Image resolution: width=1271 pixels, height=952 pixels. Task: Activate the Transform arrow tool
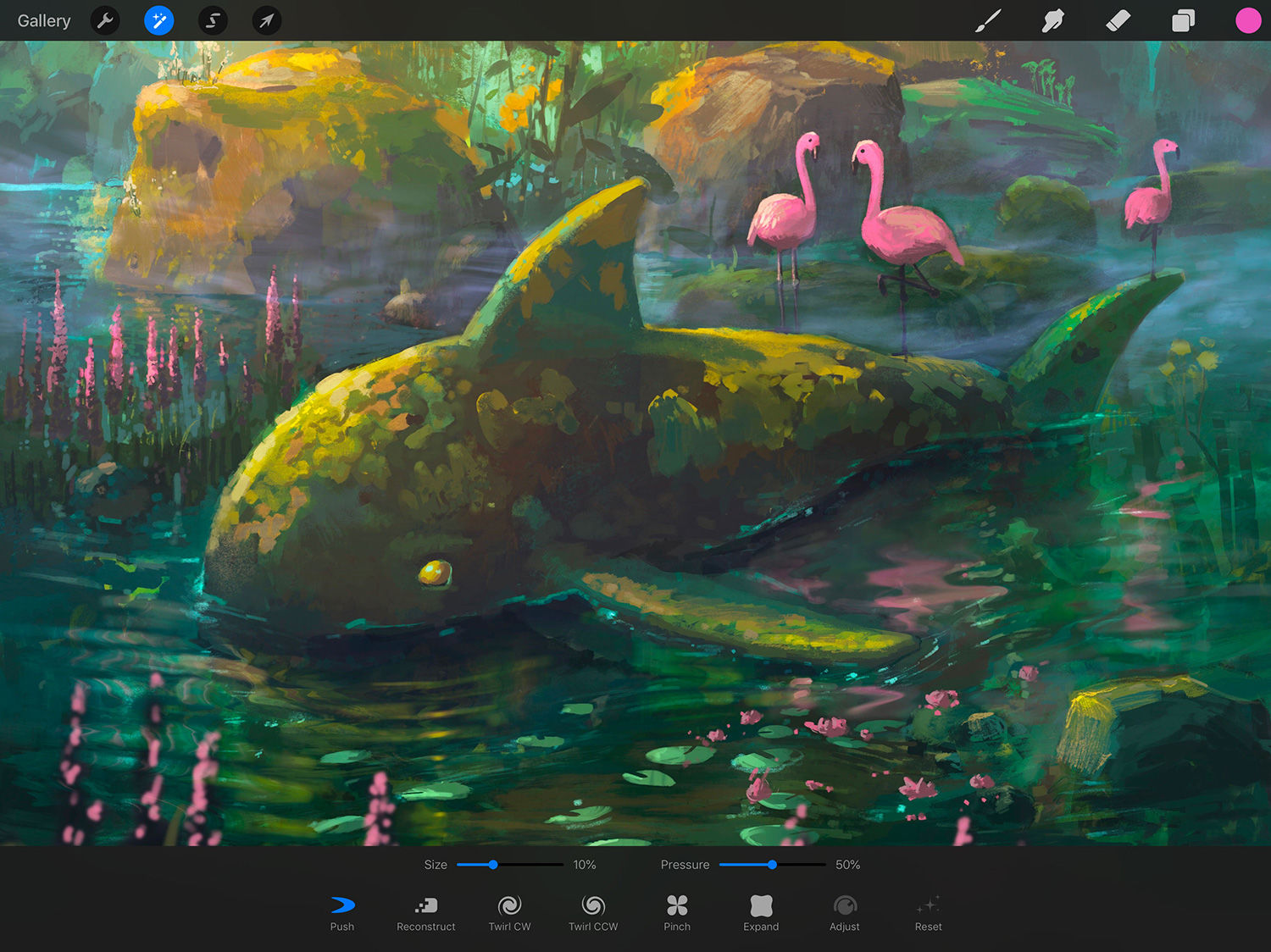tap(266, 20)
